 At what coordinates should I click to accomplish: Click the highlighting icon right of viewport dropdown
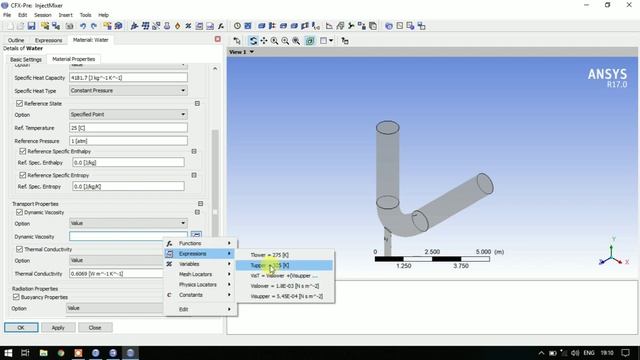(345, 41)
